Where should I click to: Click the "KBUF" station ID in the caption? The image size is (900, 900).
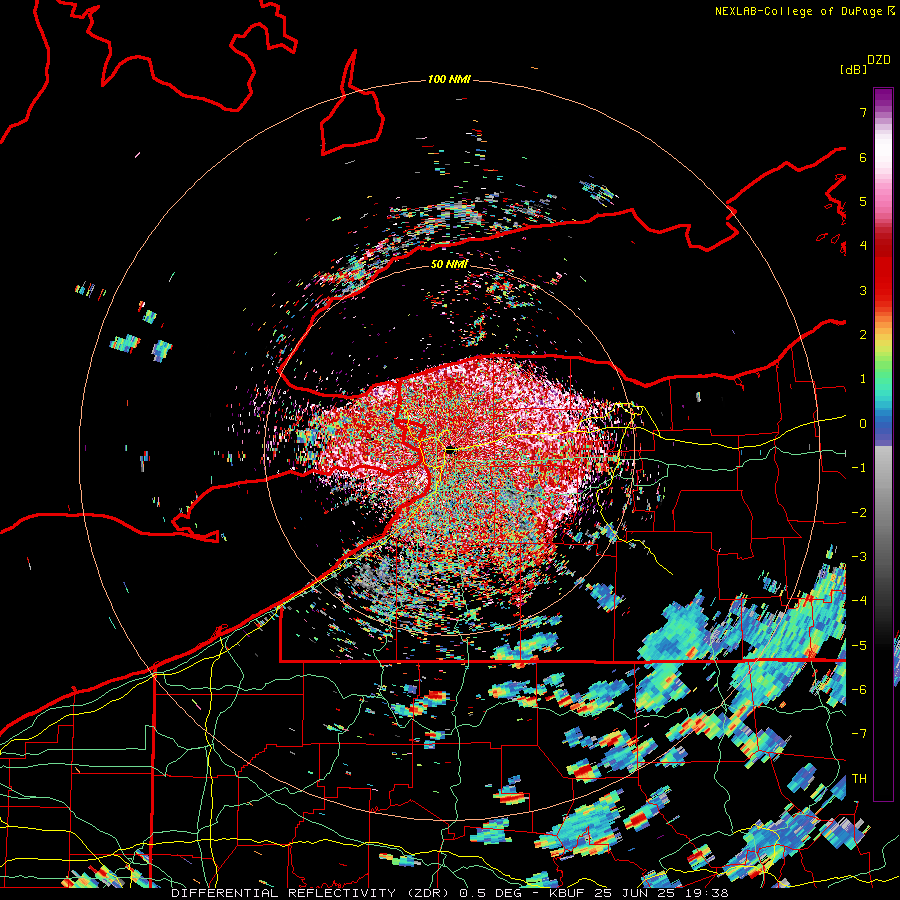(565, 893)
